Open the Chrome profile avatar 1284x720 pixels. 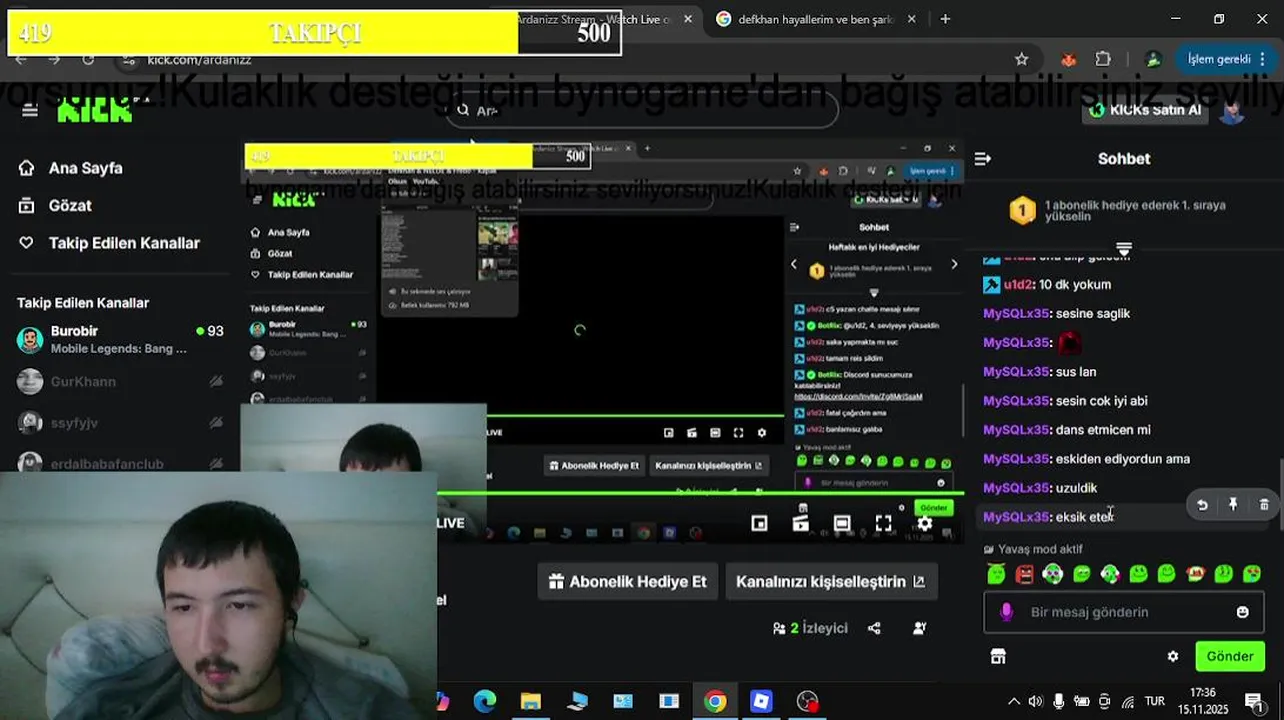point(1153,60)
